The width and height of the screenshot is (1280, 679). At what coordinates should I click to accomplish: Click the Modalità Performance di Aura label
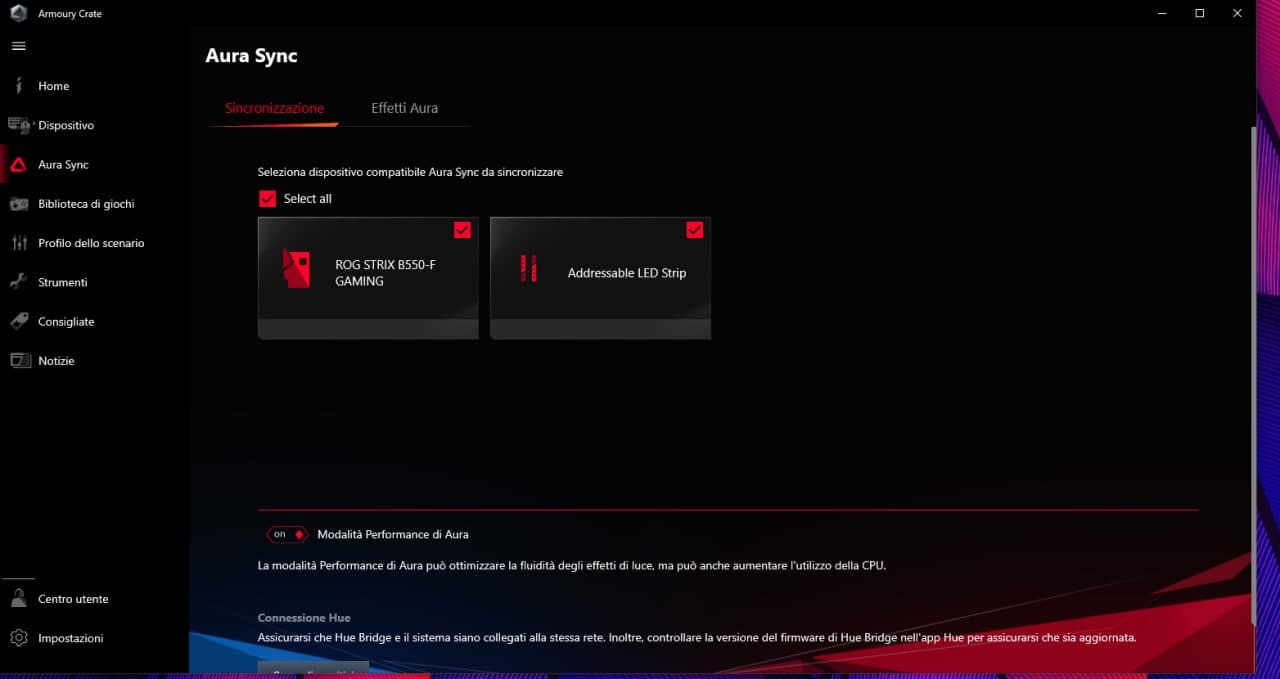pyautogui.click(x=393, y=535)
